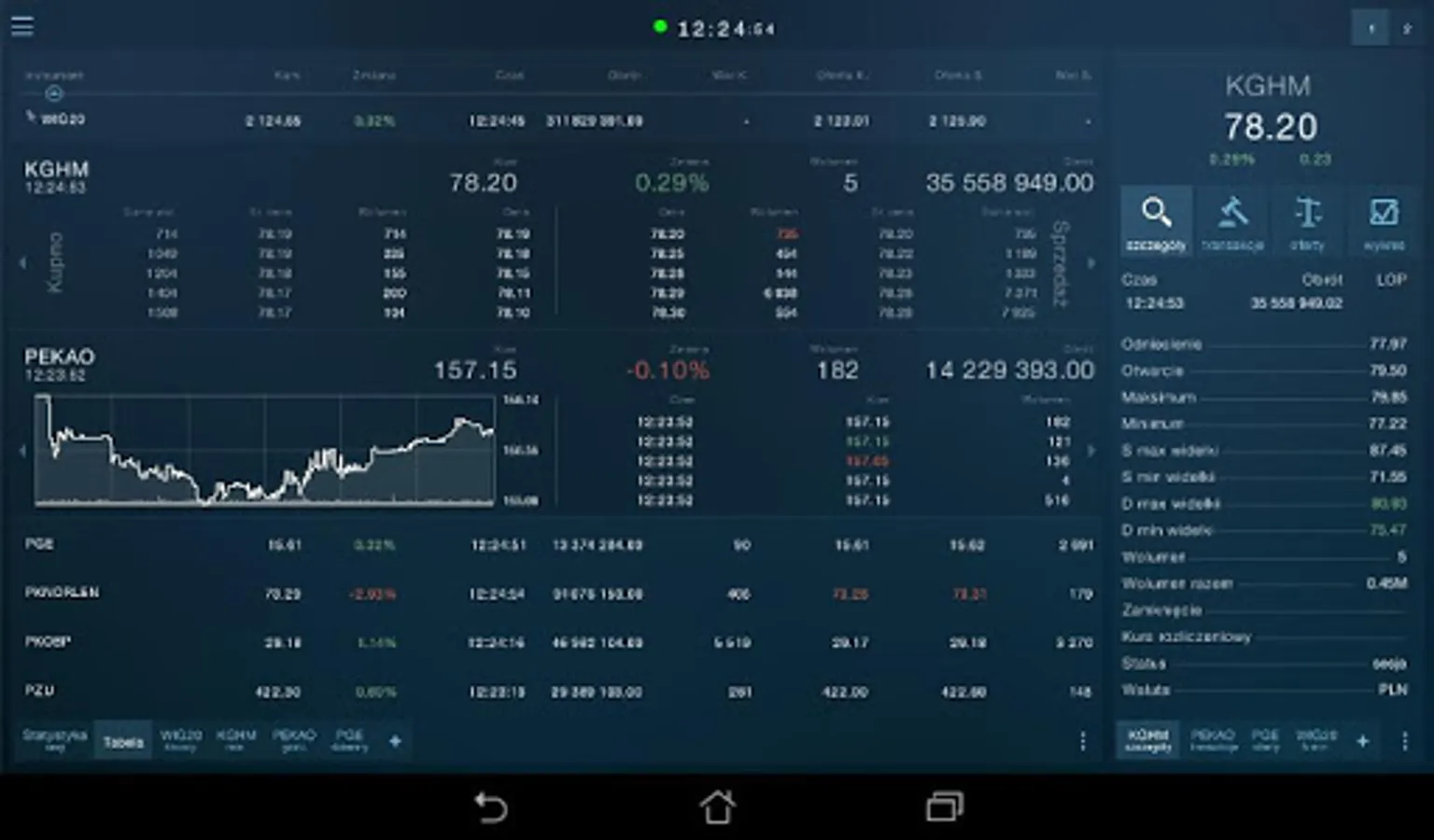Click the PEKAO price 157.15 in the card
This screenshot has height=840, width=1434.
[475, 371]
